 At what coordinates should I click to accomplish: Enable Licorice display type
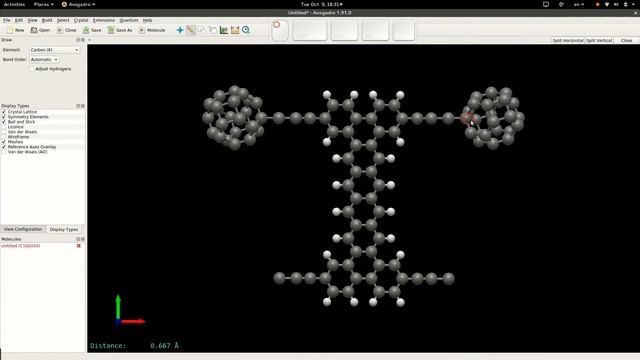tap(4, 127)
